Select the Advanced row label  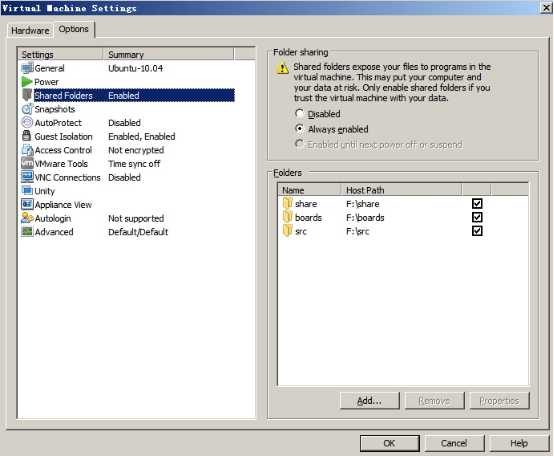pyautogui.click(x=54, y=232)
